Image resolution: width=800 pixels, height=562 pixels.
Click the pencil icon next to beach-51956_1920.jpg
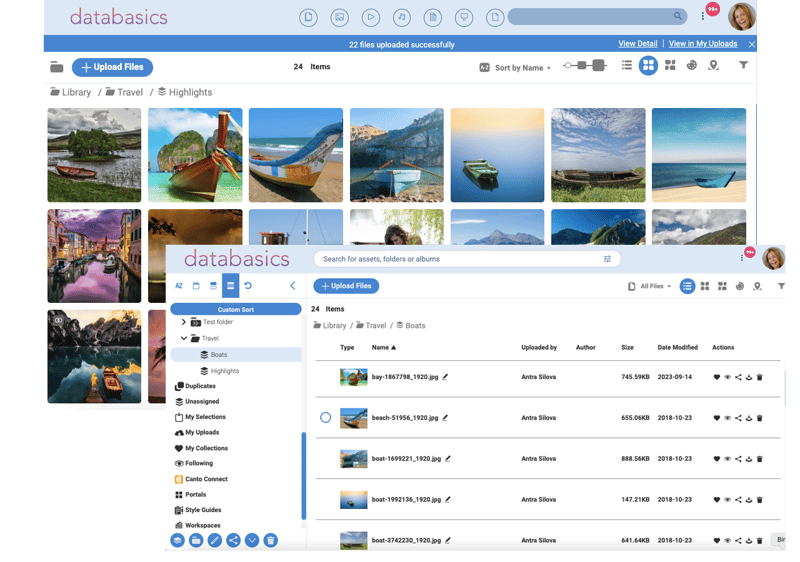(446, 418)
